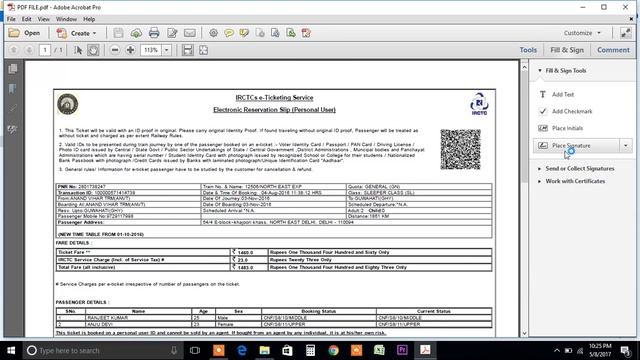
Task: Go to the previous page arrow
Action: pos(13,50)
